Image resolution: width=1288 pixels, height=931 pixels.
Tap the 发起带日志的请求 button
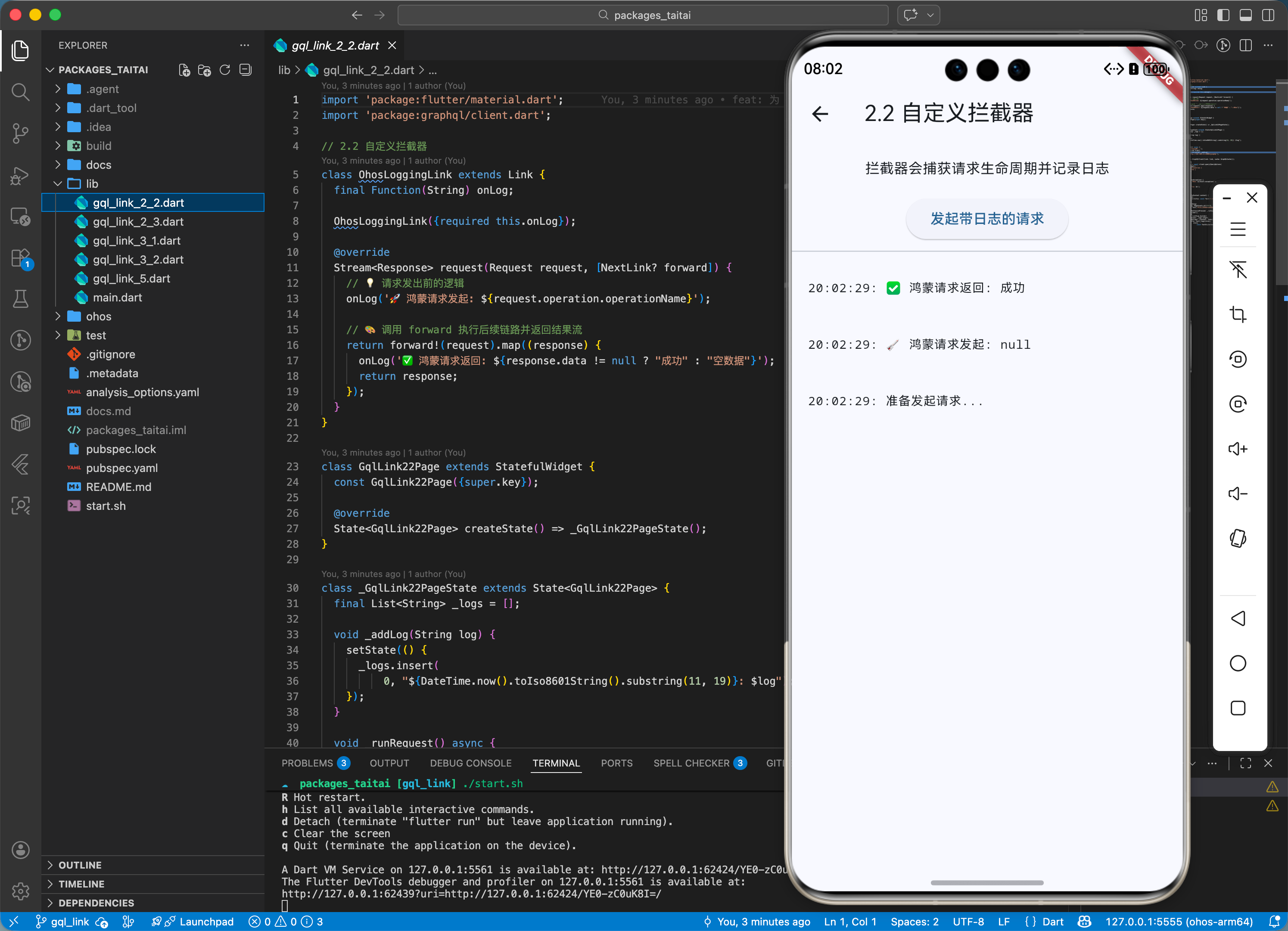click(986, 219)
